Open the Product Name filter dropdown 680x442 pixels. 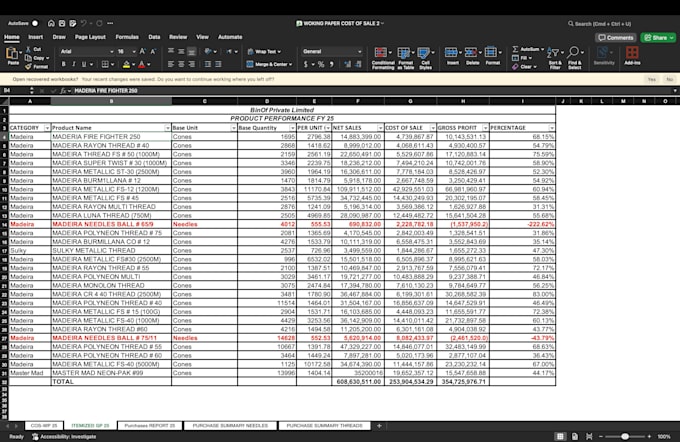coord(167,128)
